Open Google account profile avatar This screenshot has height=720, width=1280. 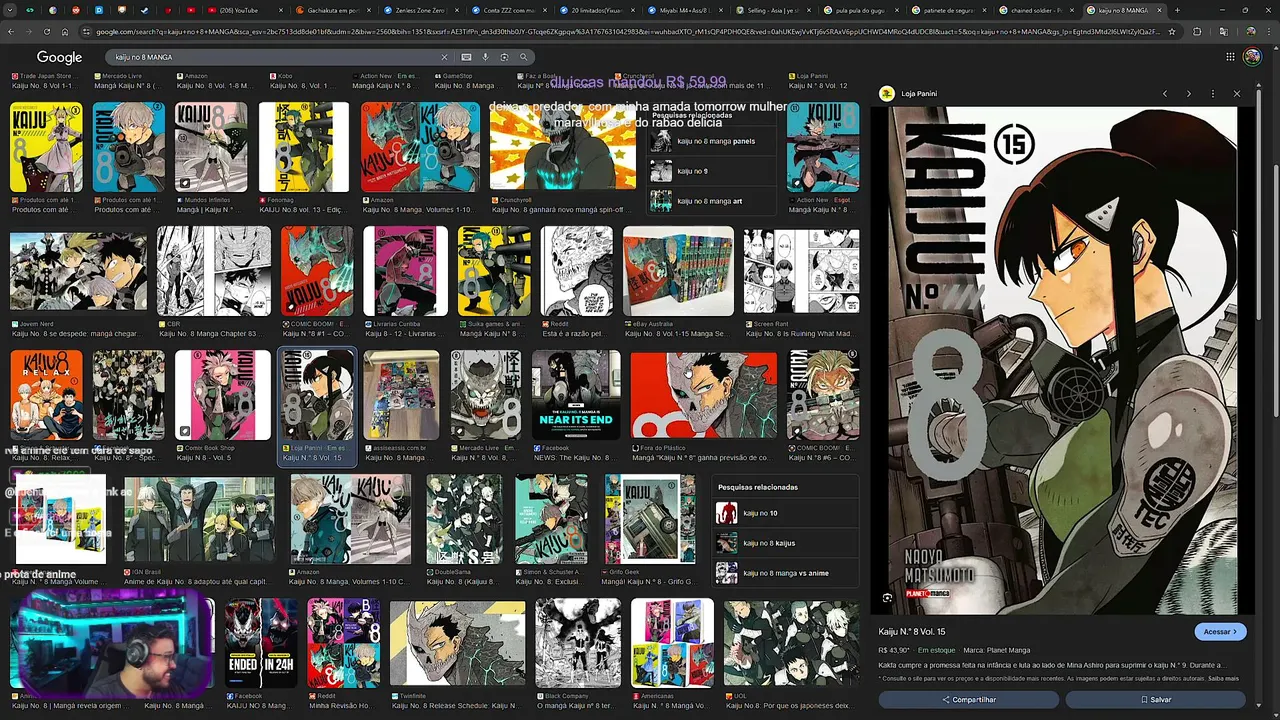[1252, 57]
